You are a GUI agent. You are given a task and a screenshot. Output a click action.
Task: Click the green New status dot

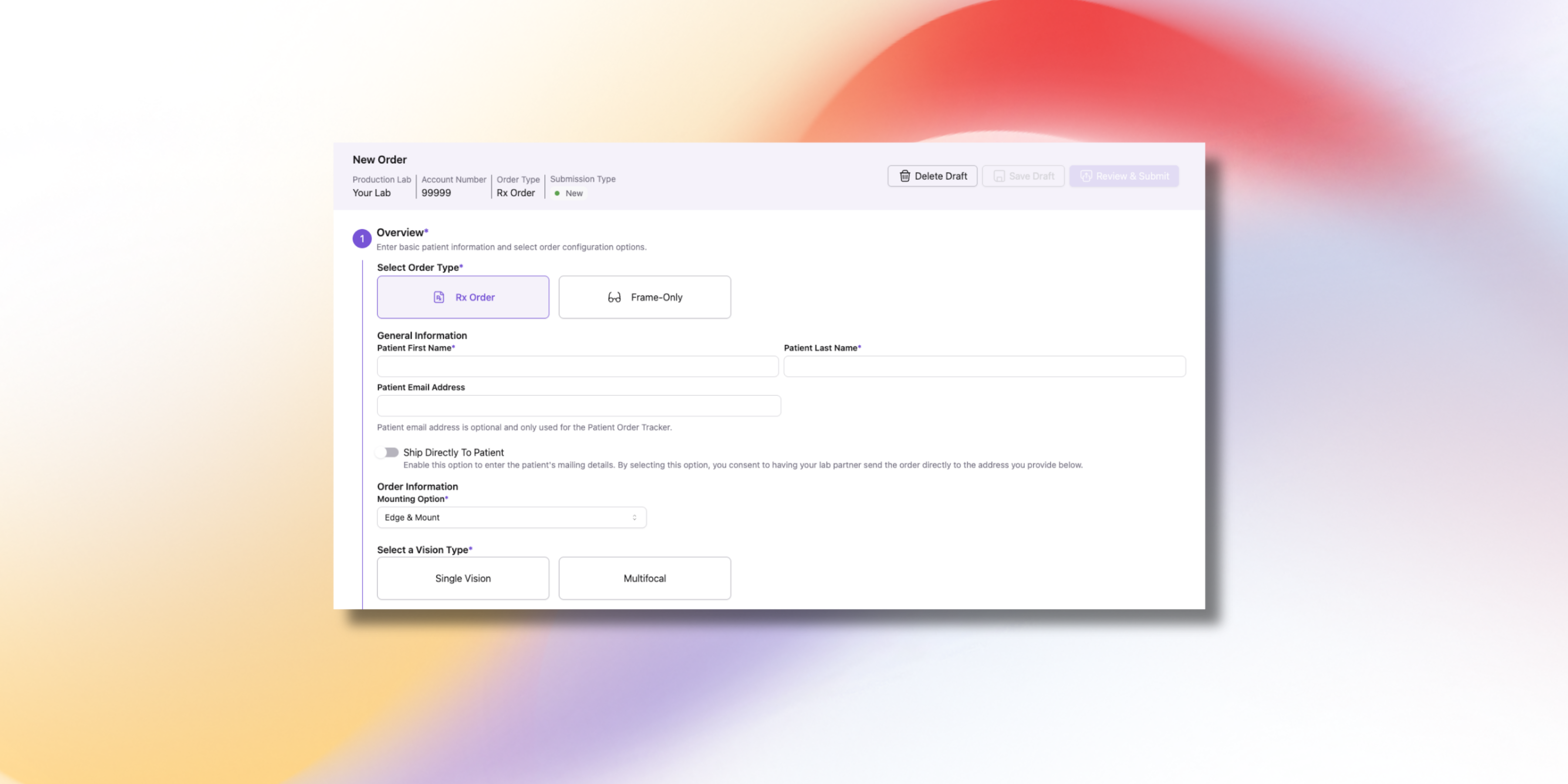(x=557, y=193)
